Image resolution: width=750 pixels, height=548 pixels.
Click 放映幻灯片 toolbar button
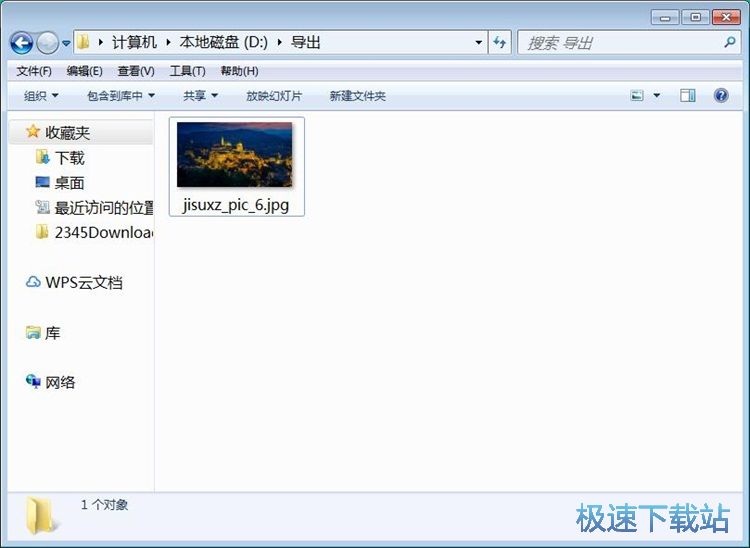[x=274, y=96]
